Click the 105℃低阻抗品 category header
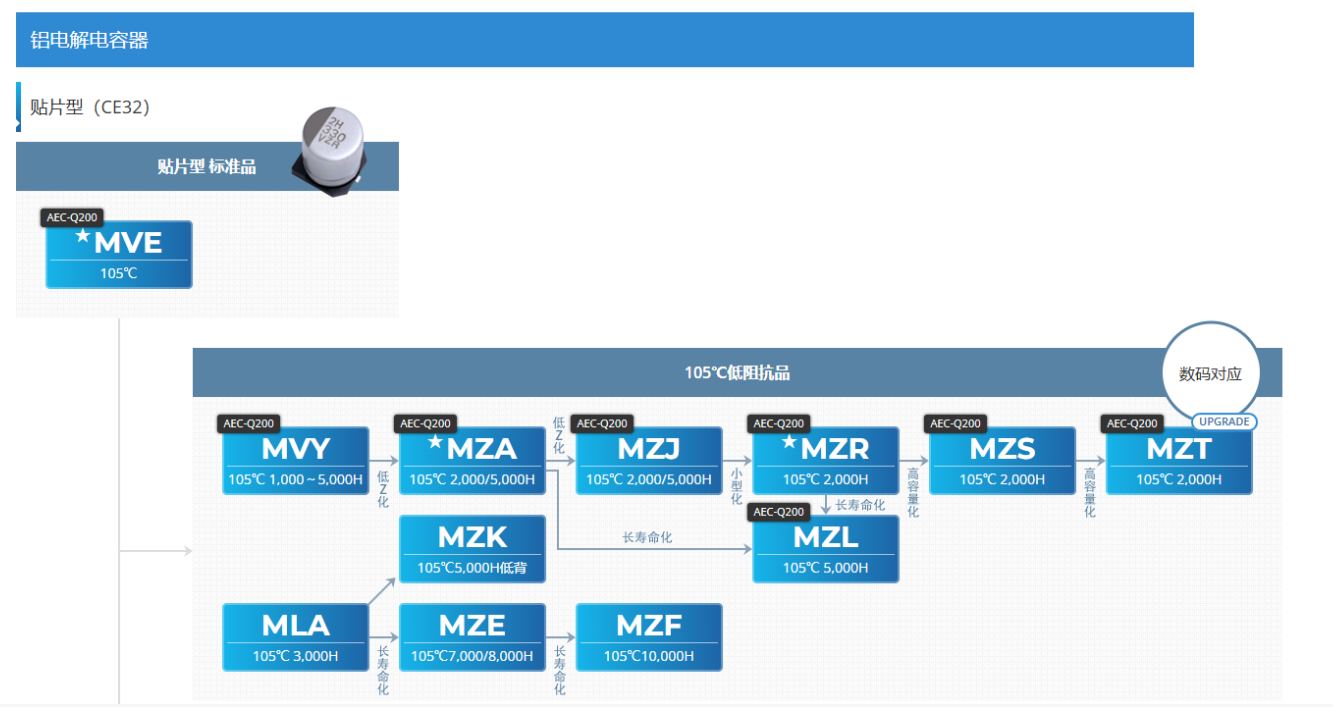1333x707 pixels. coord(737,373)
